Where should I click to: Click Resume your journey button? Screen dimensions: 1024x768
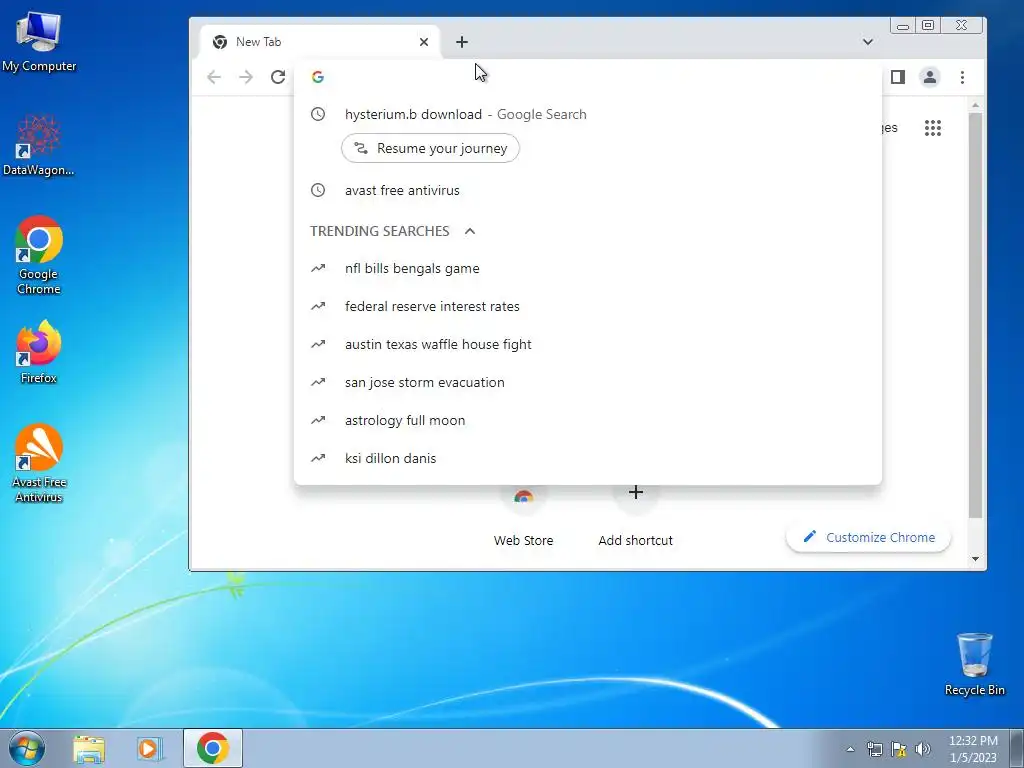click(430, 148)
